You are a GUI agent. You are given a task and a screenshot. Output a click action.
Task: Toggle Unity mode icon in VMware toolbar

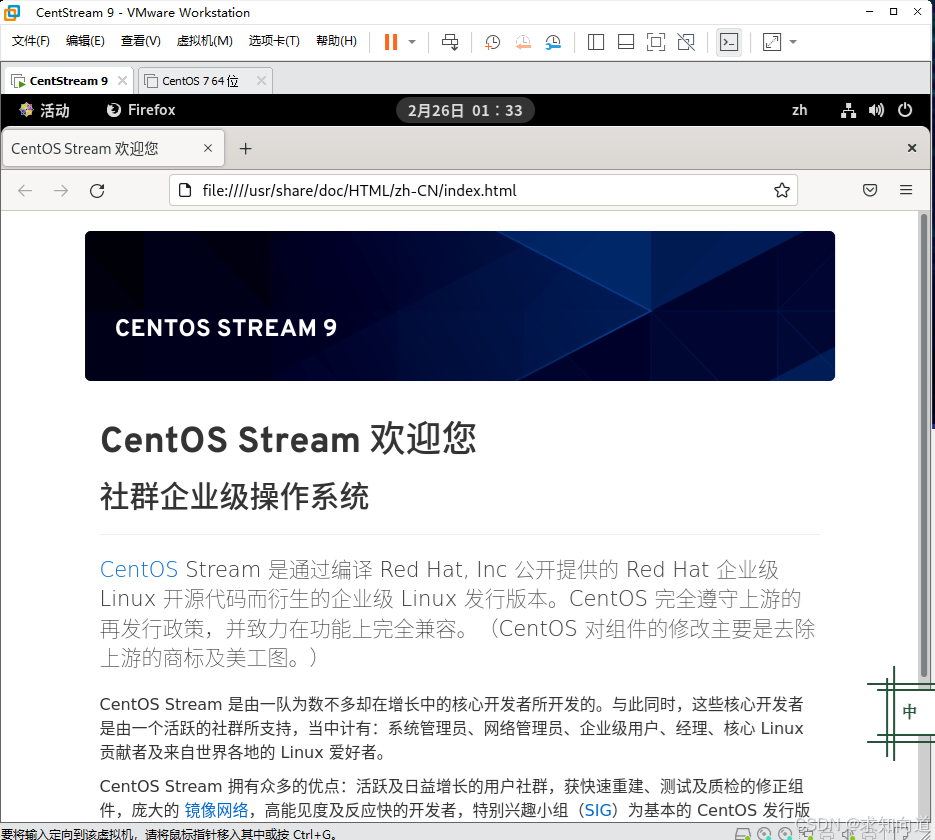[686, 42]
